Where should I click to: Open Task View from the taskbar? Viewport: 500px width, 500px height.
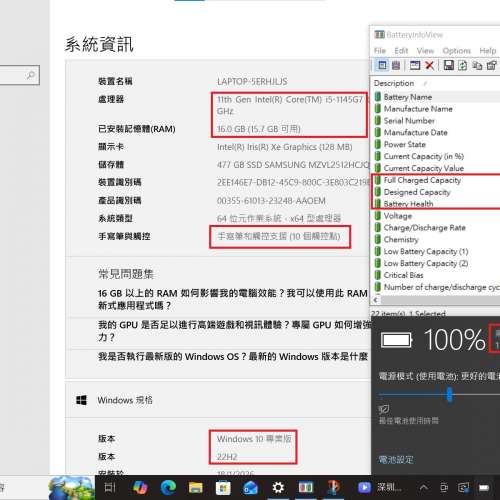[110, 488]
